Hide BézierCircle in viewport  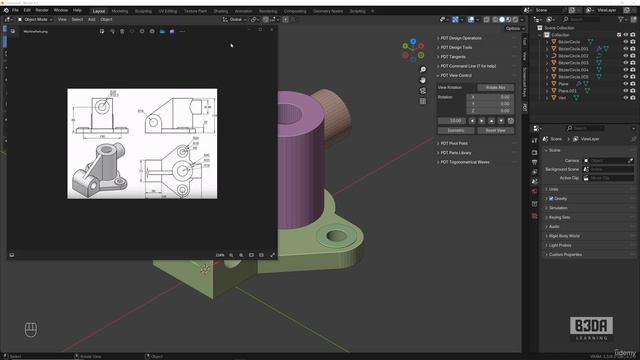point(626,42)
